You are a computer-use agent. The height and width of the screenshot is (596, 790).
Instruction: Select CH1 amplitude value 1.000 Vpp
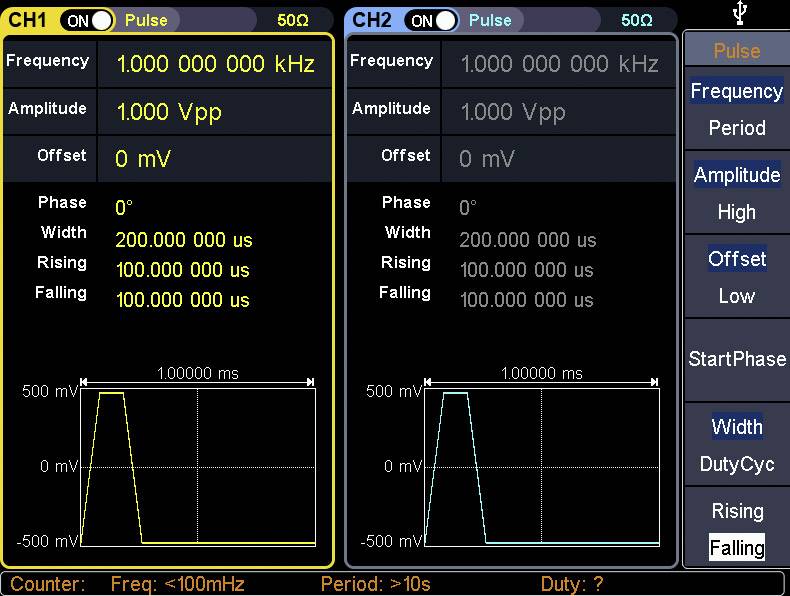169,112
